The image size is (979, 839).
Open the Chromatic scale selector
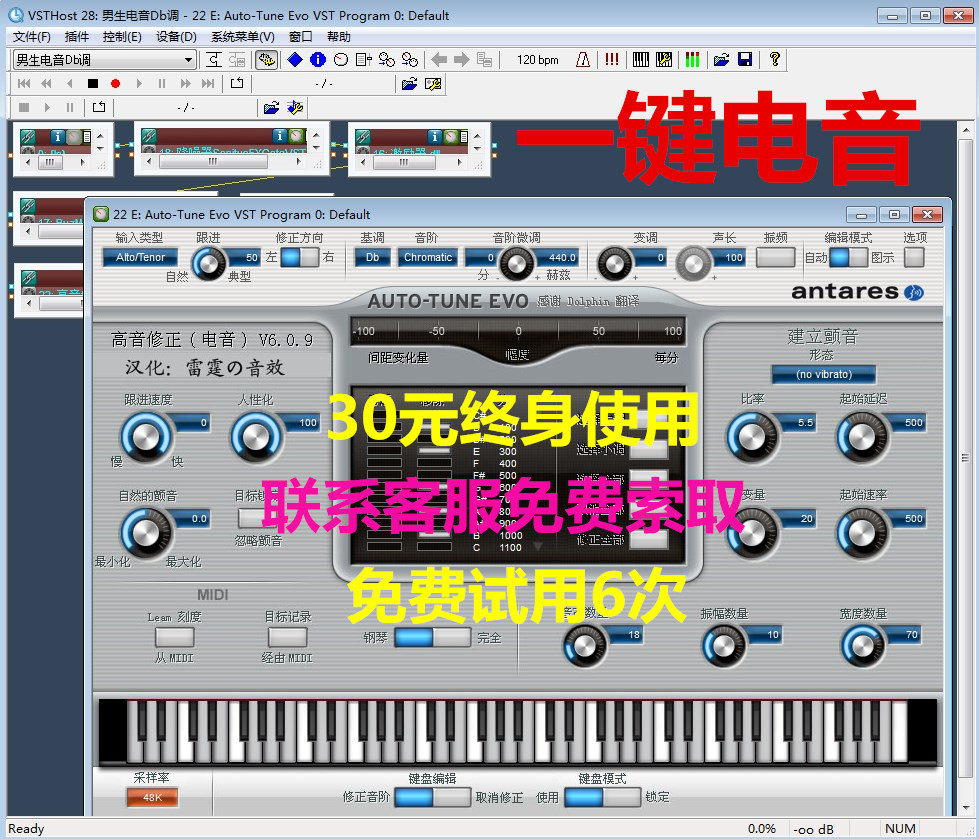428,257
